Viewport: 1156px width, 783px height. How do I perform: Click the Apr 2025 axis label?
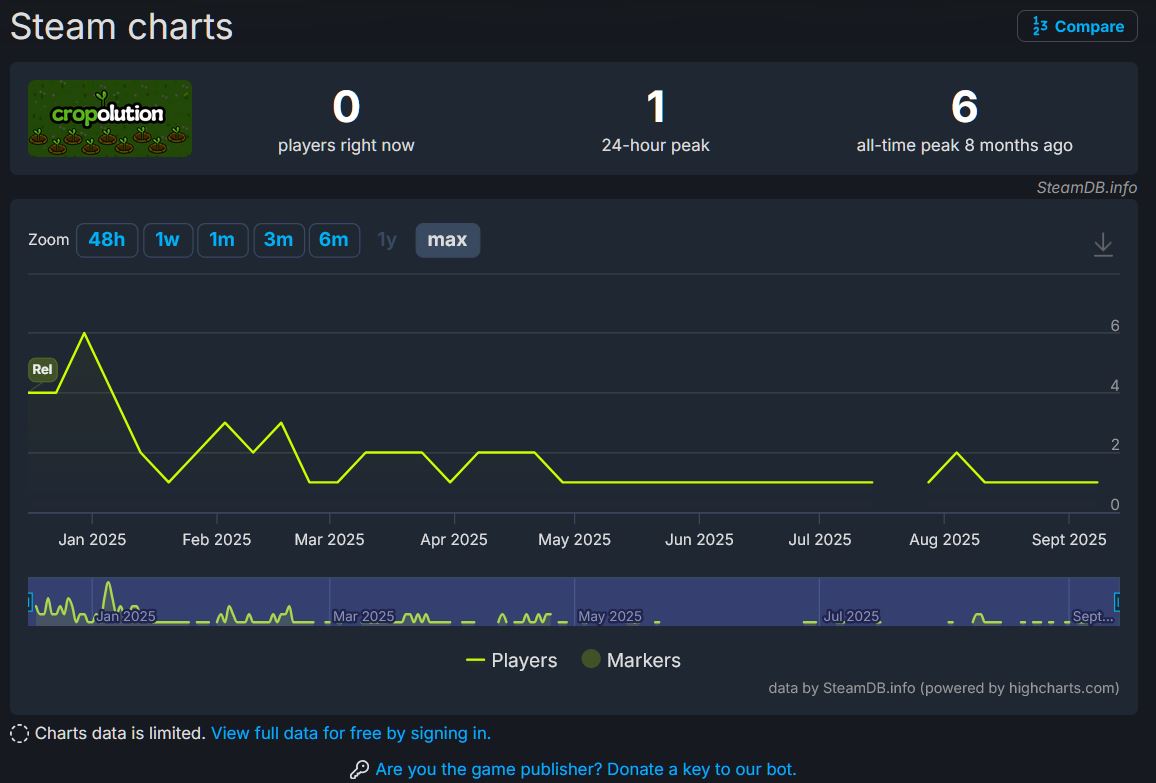(x=454, y=540)
